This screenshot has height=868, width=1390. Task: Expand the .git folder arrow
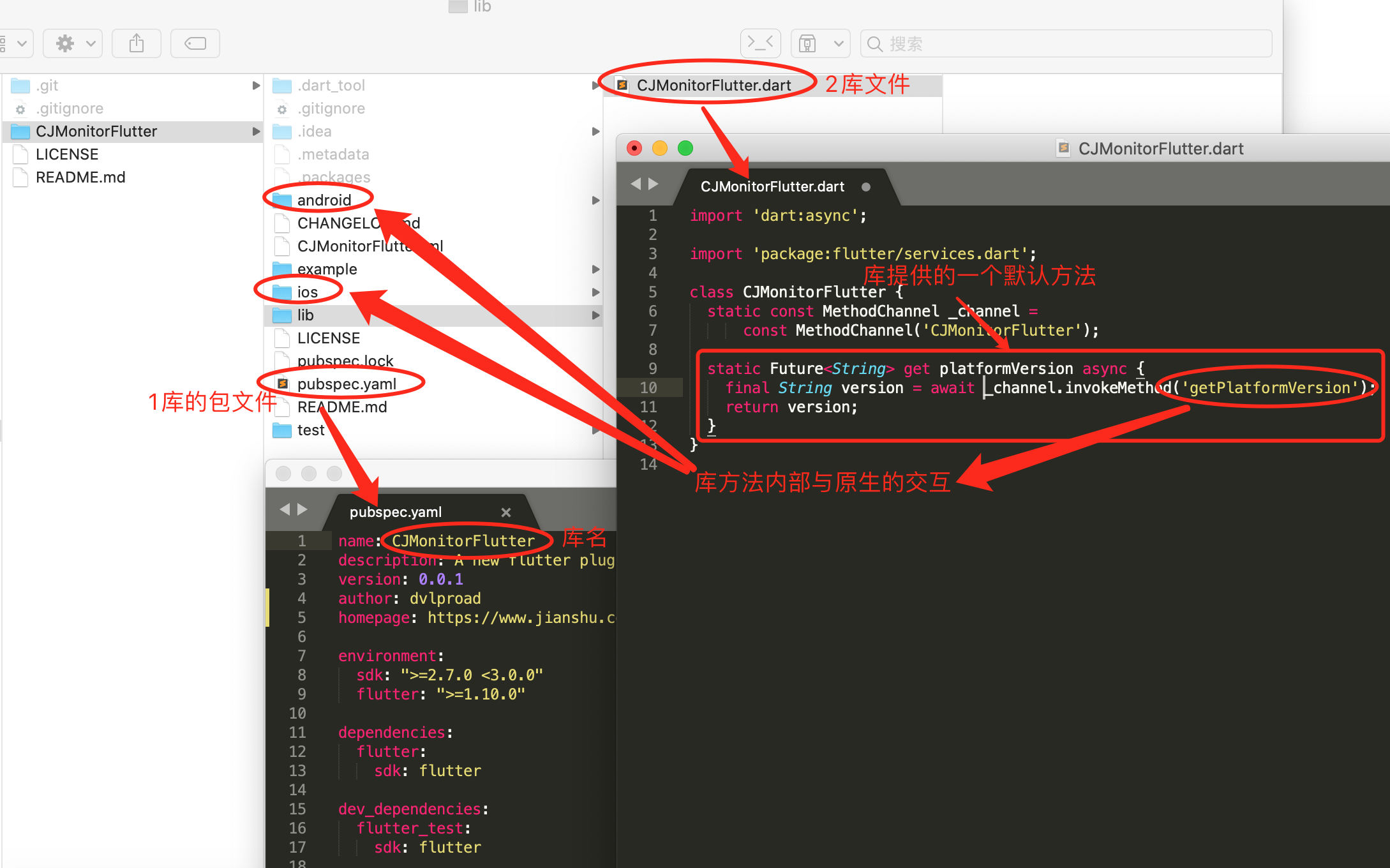[256, 86]
